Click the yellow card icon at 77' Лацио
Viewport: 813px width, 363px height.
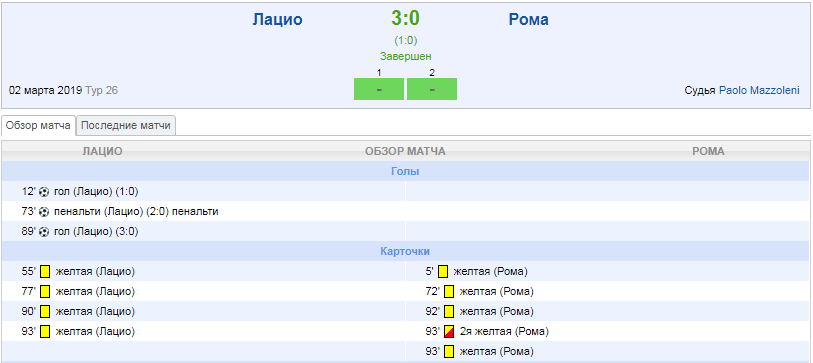click(x=45, y=292)
